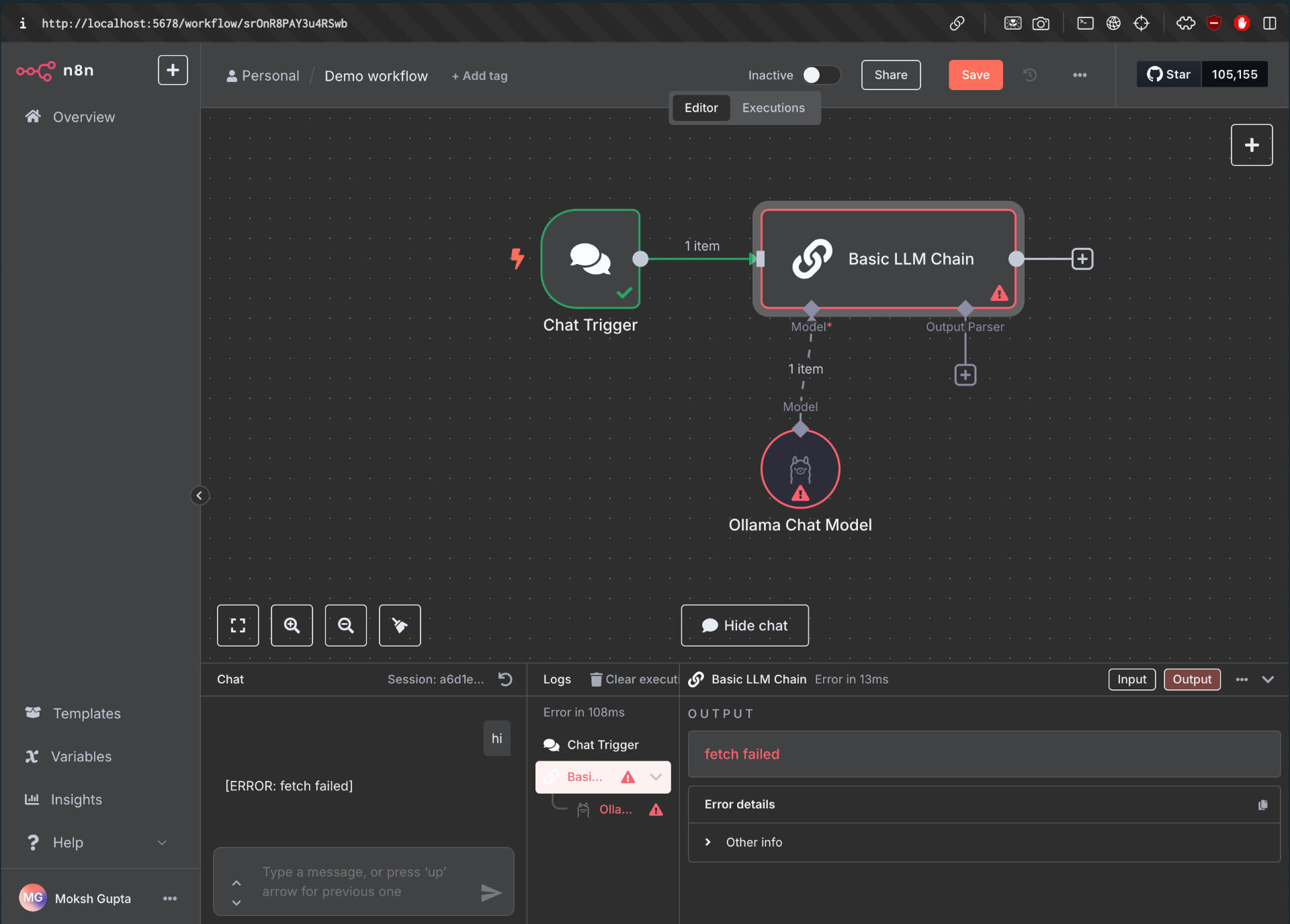1290x924 pixels.
Task: Select the Ollama Chat Model node
Action: tap(800, 468)
